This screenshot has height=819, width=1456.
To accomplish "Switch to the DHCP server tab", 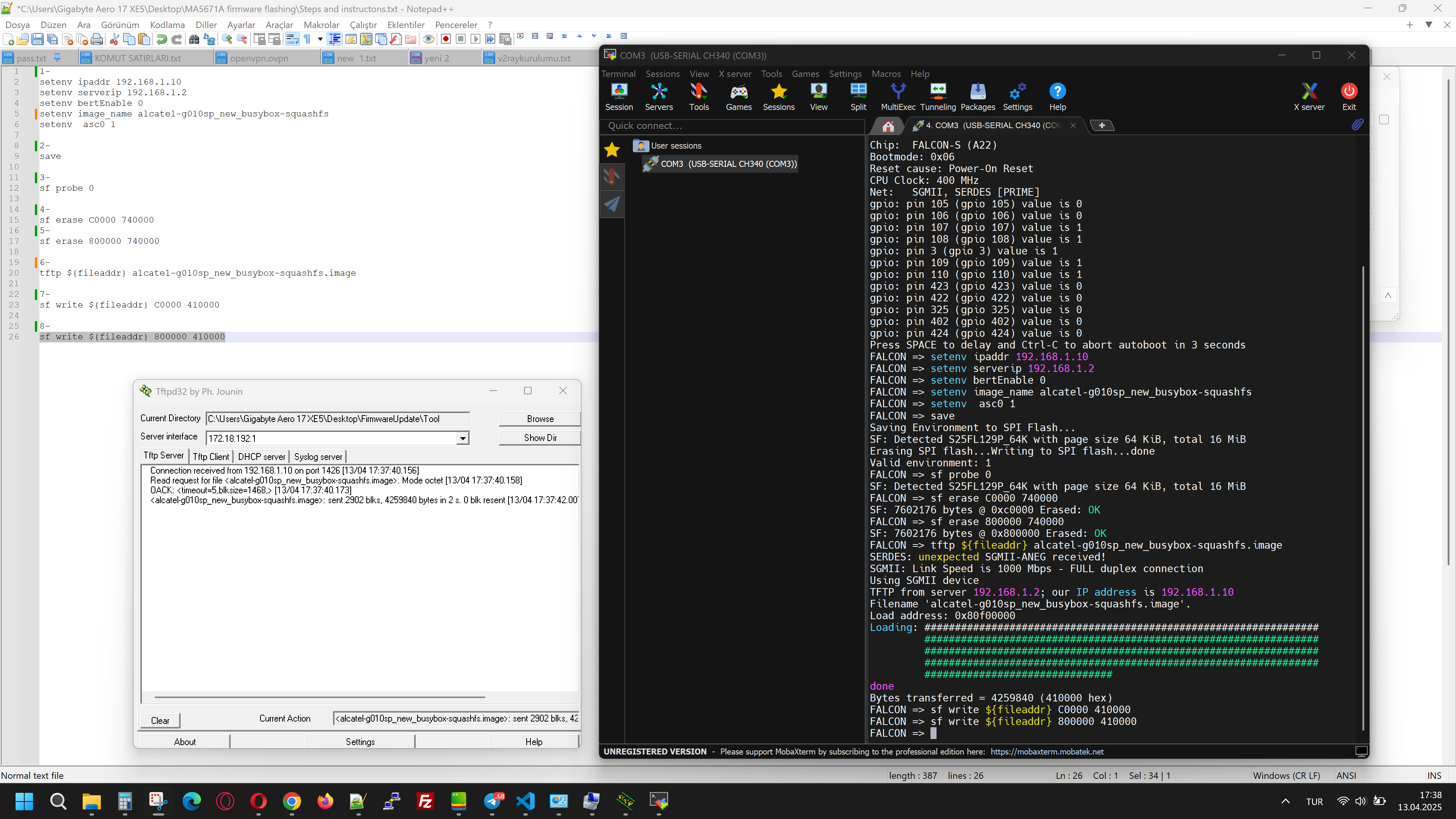I will 261,456.
